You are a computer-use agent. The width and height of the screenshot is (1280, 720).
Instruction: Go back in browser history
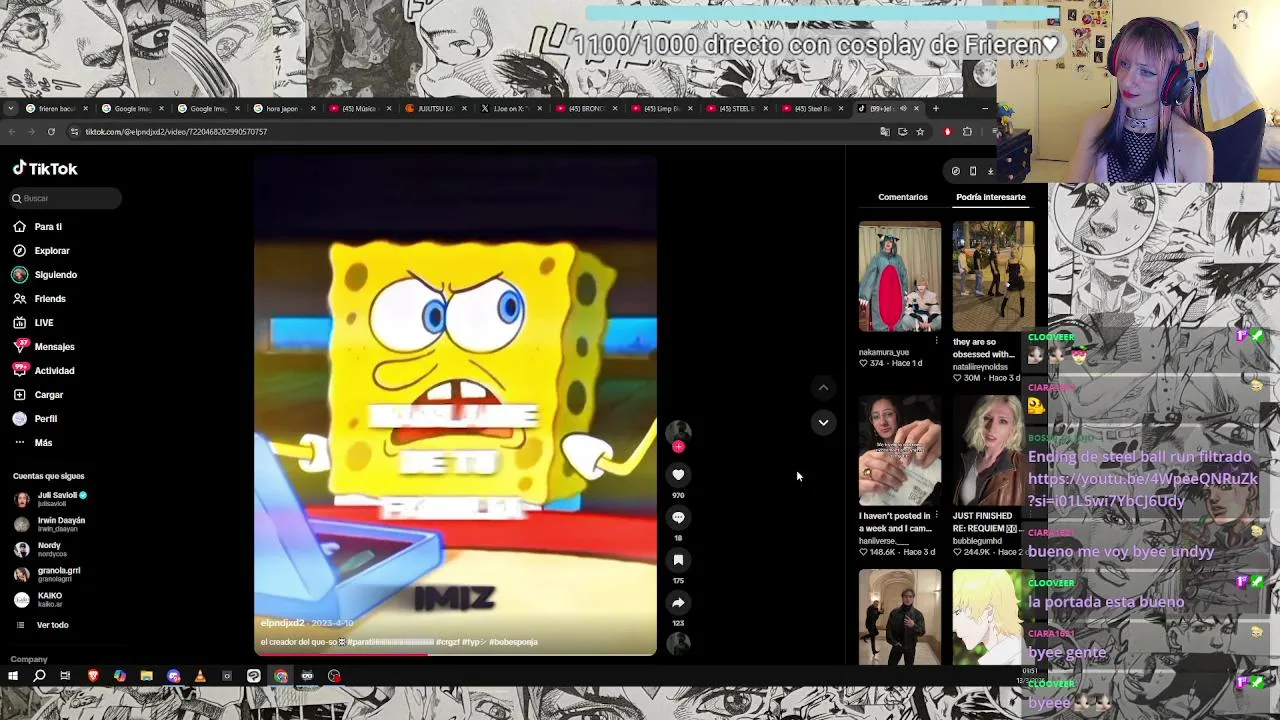[x=12, y=132]
